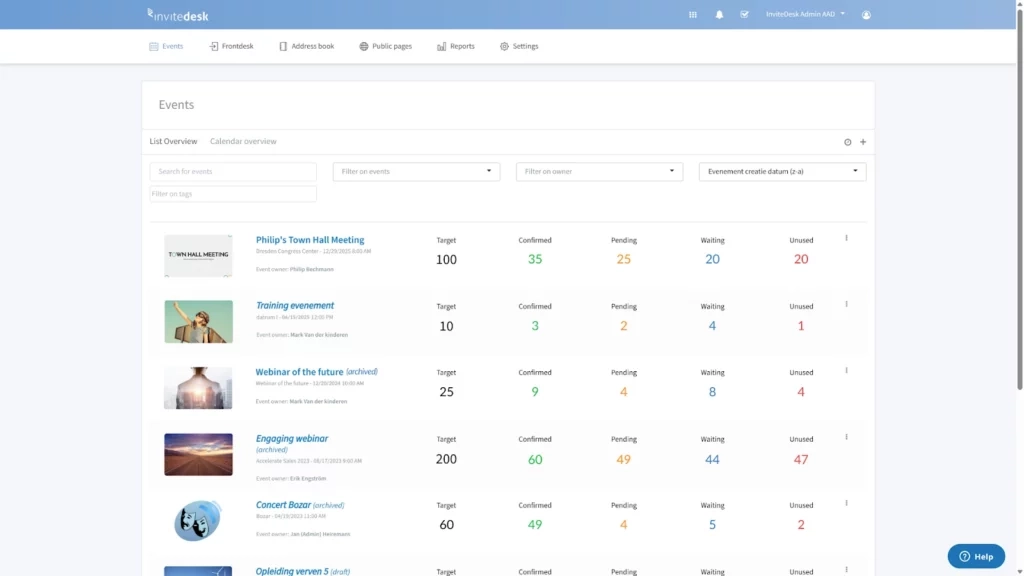Open the Reports menu
Screen dimensions: 1024x576
[456, 46]
